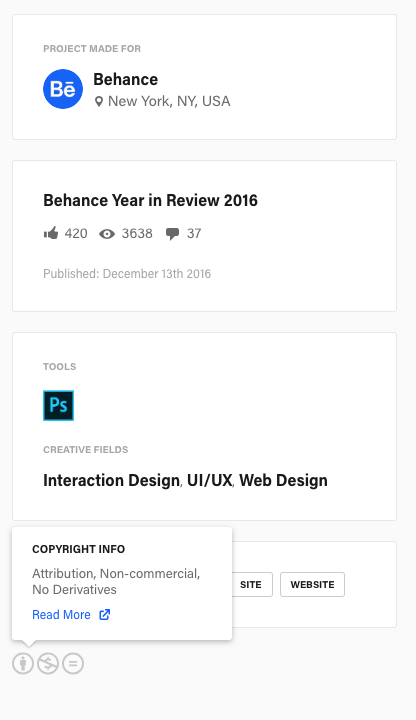Open the Photoshop tool icon
The image size is (416, 720).
click(58, 405)
